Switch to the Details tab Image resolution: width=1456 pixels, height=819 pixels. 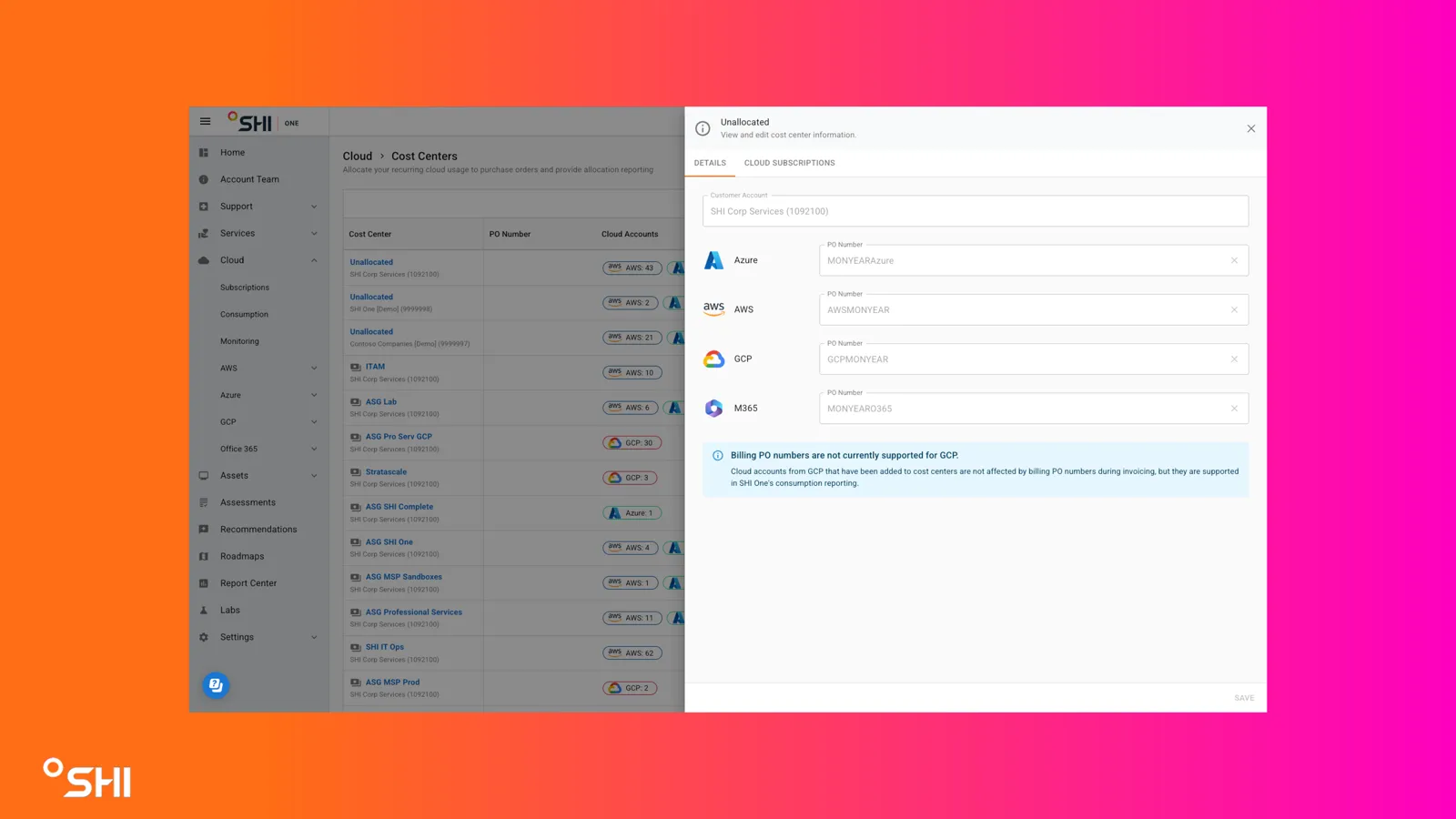[x=710, y=163]
